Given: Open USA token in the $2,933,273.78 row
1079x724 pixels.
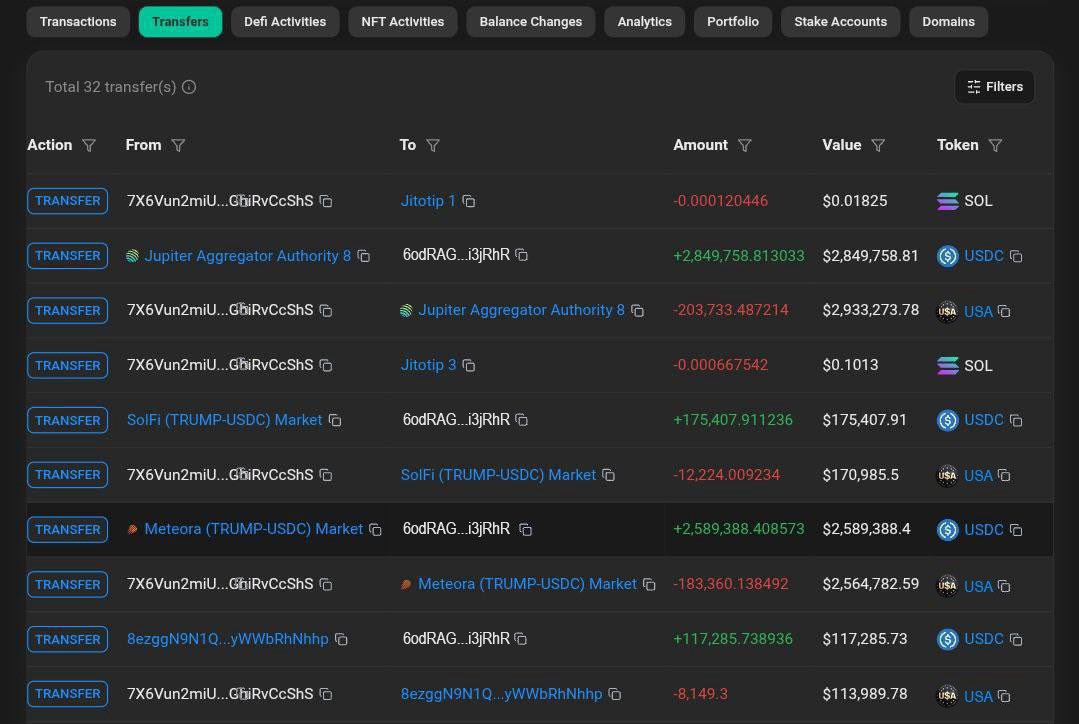Looking at the screenshot, I should [x=978, y=311].
